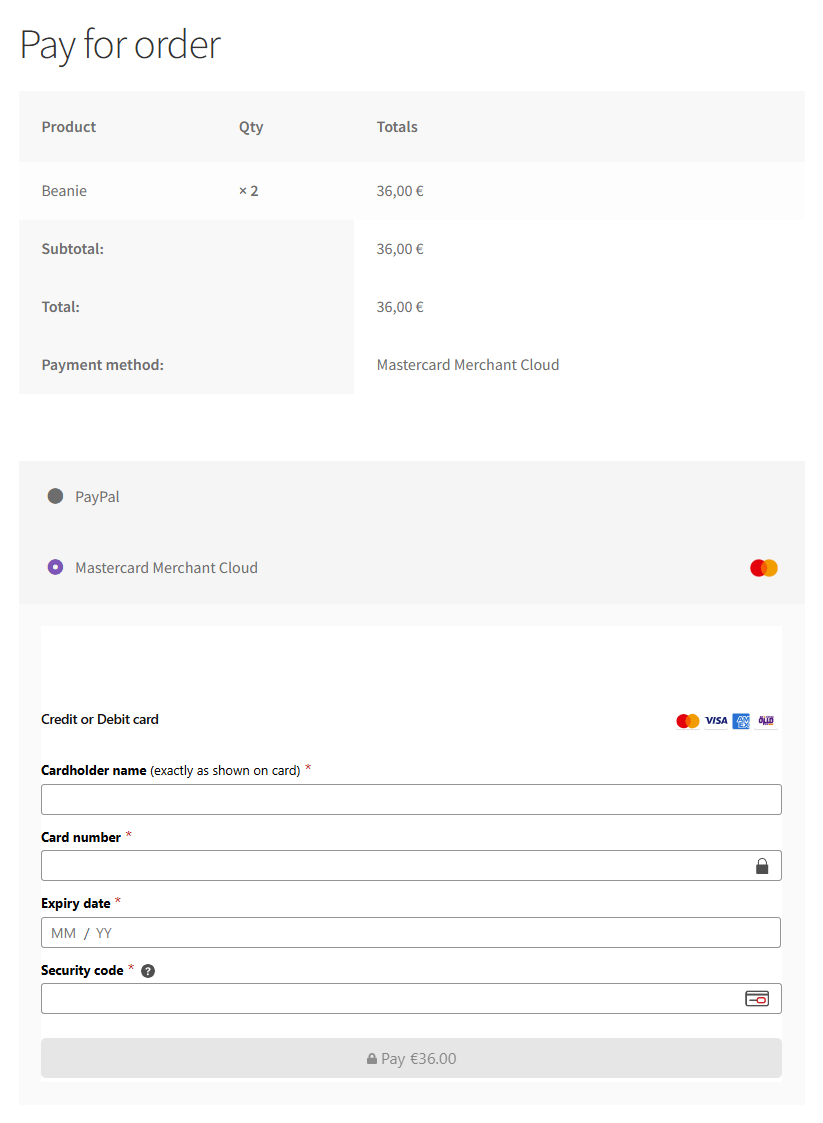Click inside the Security code input

point(390,998)
